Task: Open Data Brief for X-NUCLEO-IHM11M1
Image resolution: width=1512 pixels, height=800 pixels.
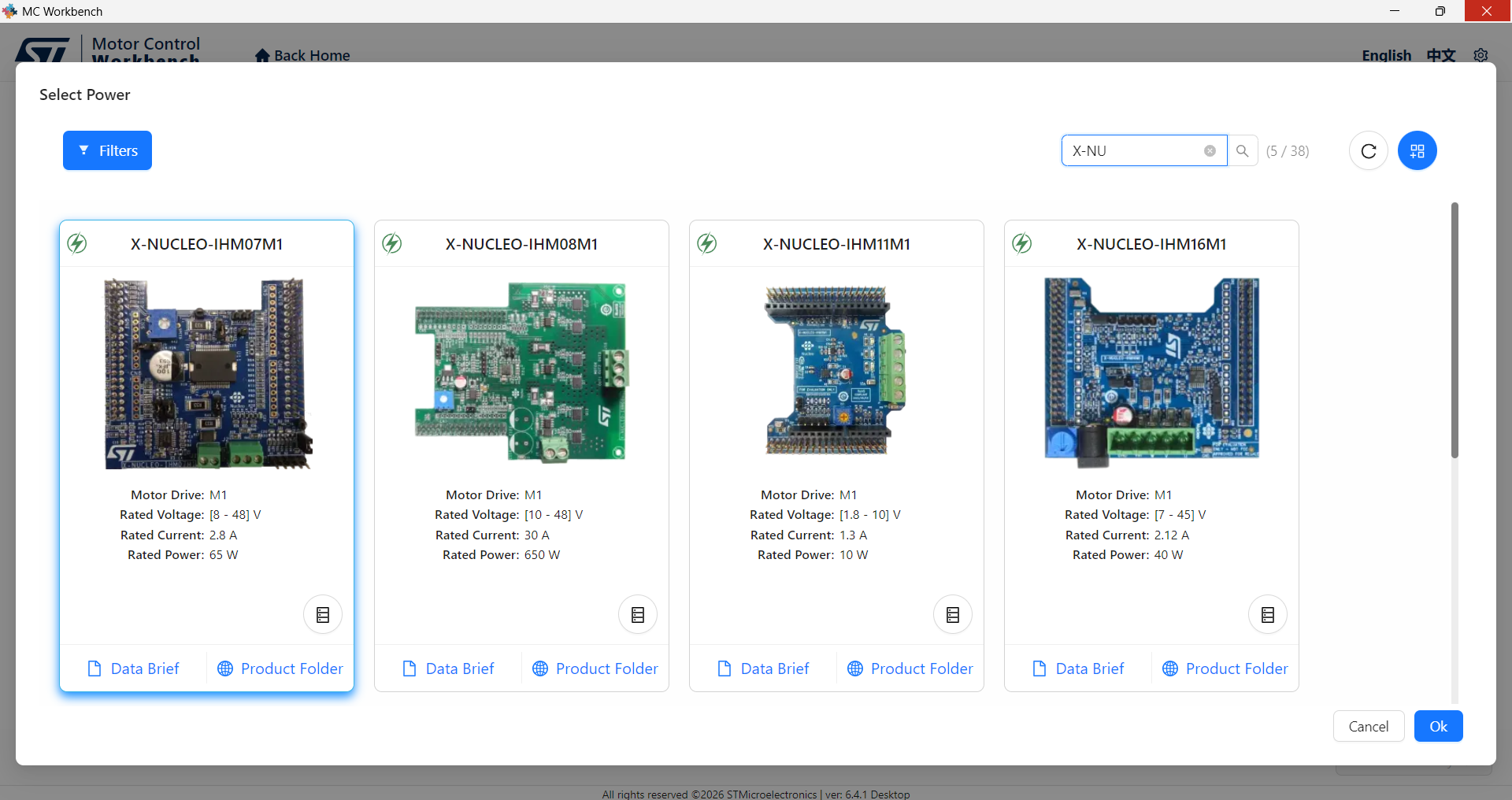Action: (763, 669)
